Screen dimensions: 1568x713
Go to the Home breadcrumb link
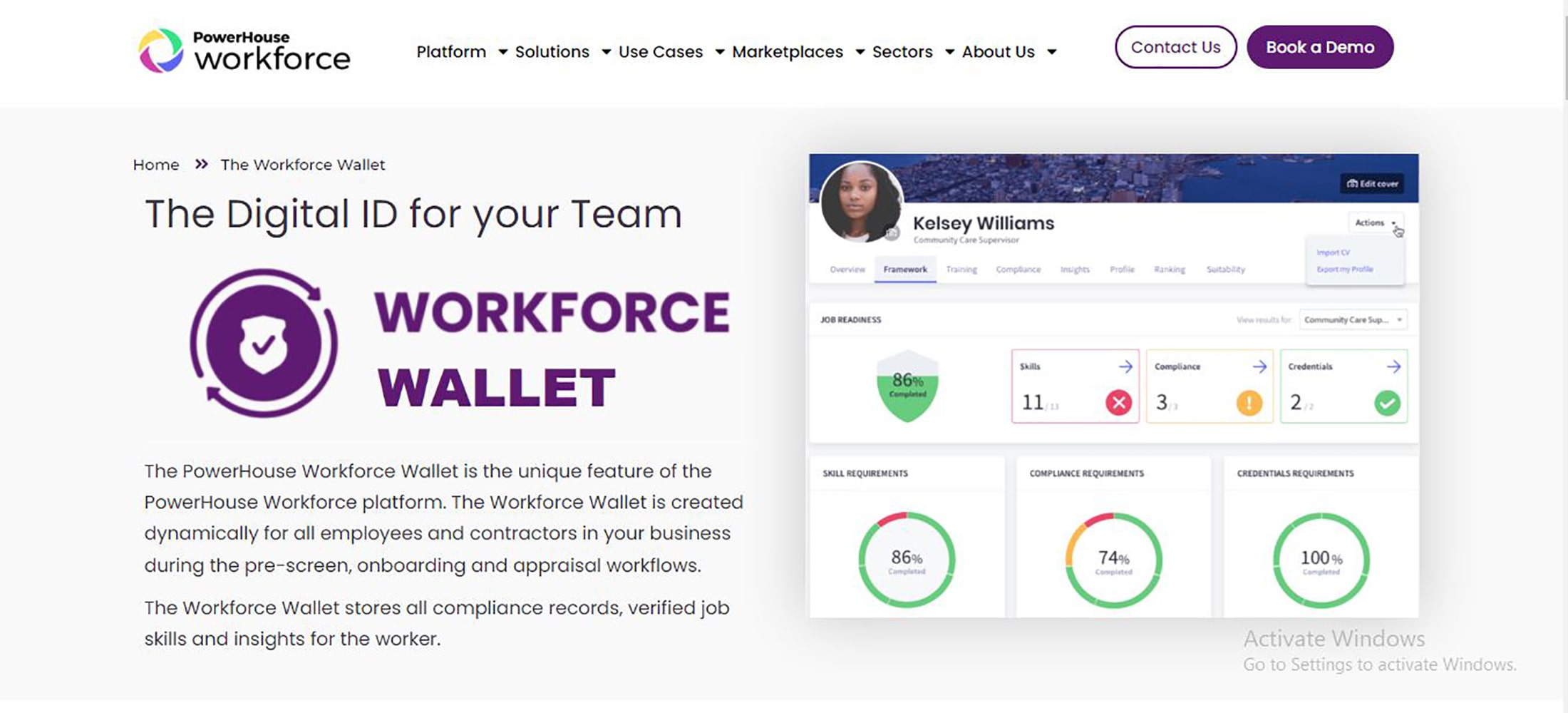click(x=156, y=165)
